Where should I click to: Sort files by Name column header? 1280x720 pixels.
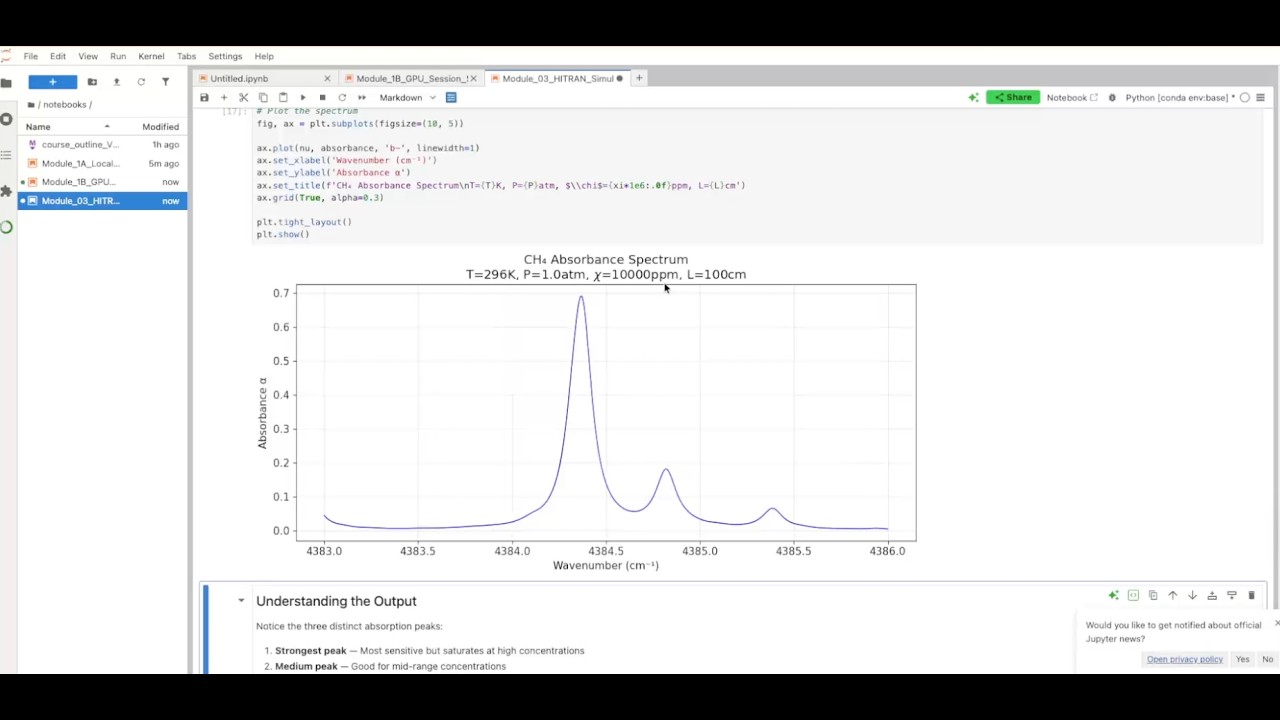(x=68, y=127)
